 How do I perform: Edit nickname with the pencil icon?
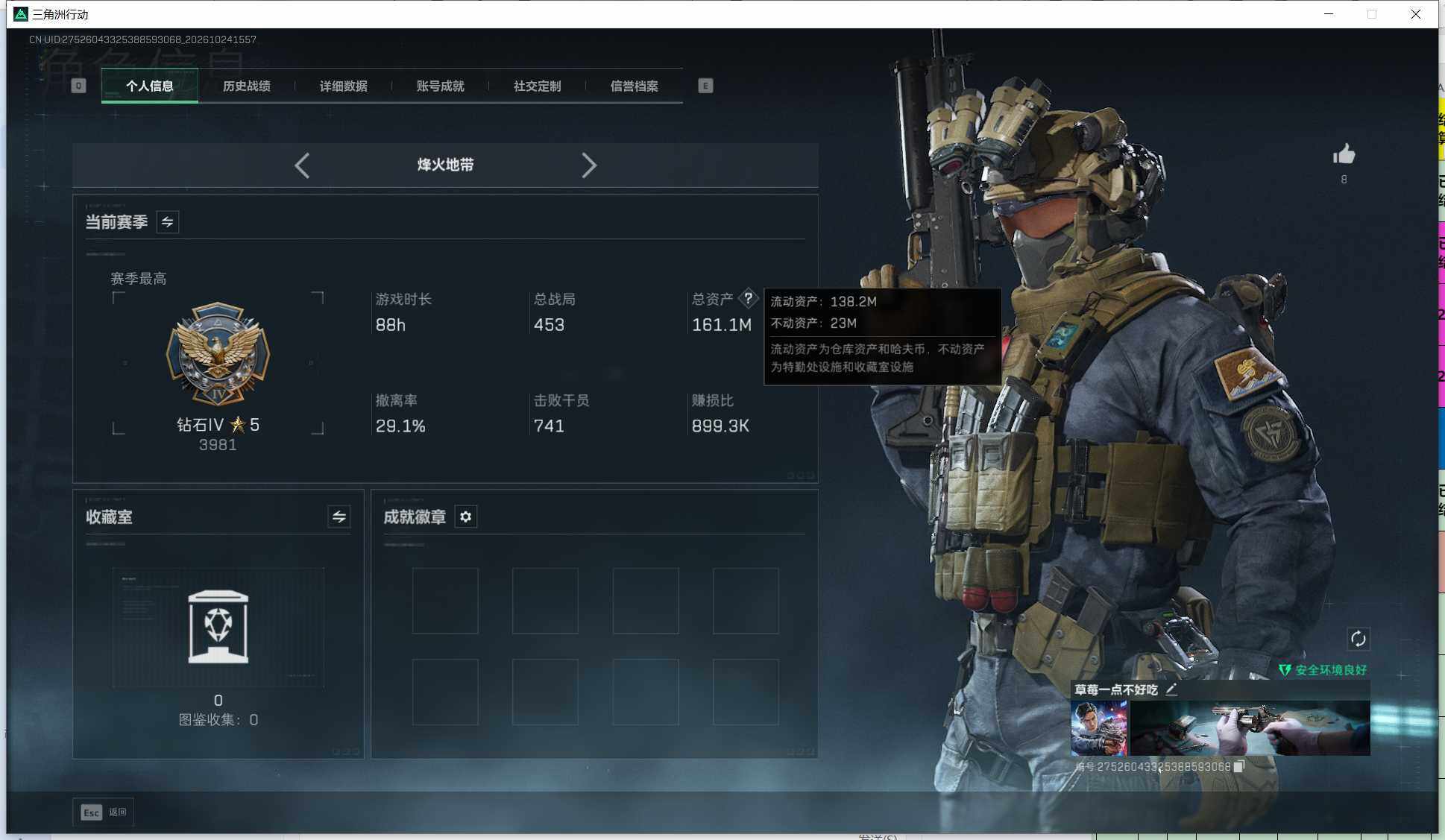(x=1171, y=689)
